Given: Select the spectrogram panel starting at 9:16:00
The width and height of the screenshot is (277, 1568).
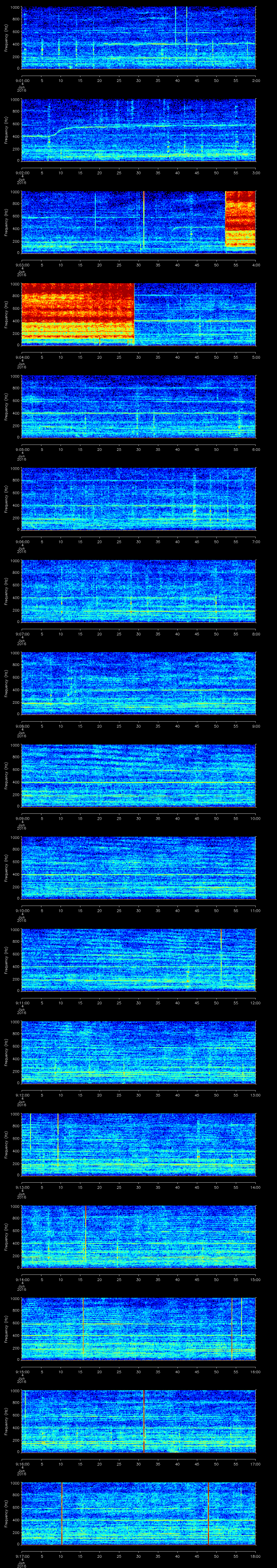Looking at the screenshot, I should coord(138,1421).
